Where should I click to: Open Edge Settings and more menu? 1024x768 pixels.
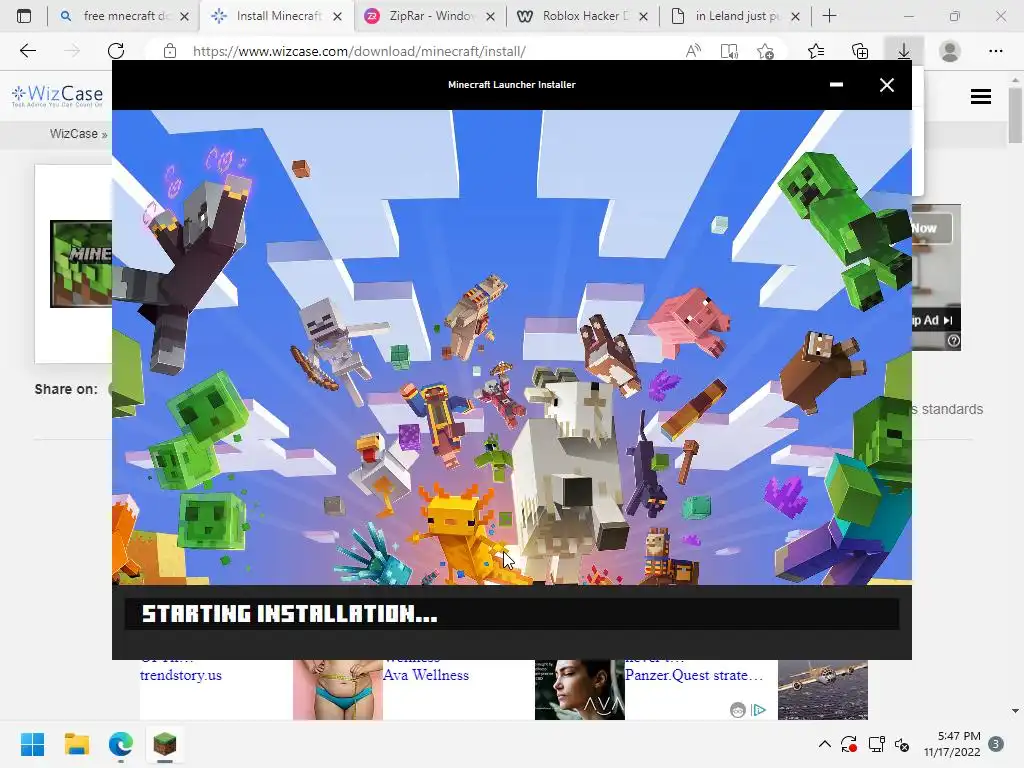tap(995, 51)
